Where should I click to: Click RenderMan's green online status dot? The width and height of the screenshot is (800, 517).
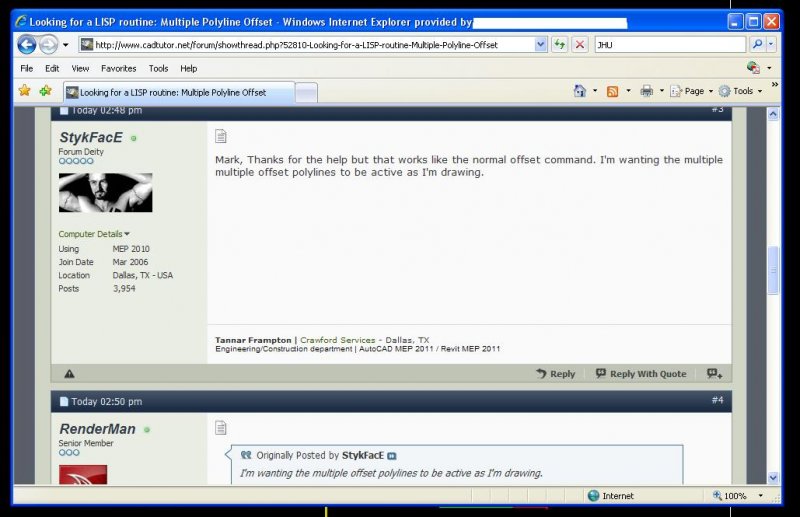pos(147,430)
